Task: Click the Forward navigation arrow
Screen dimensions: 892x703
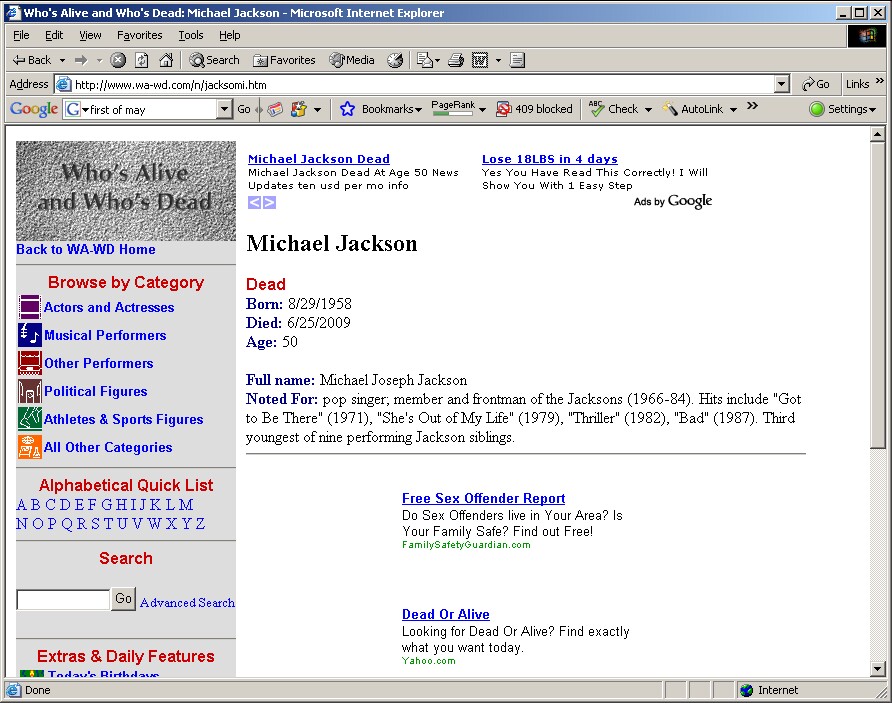Action: pos(81,60)
